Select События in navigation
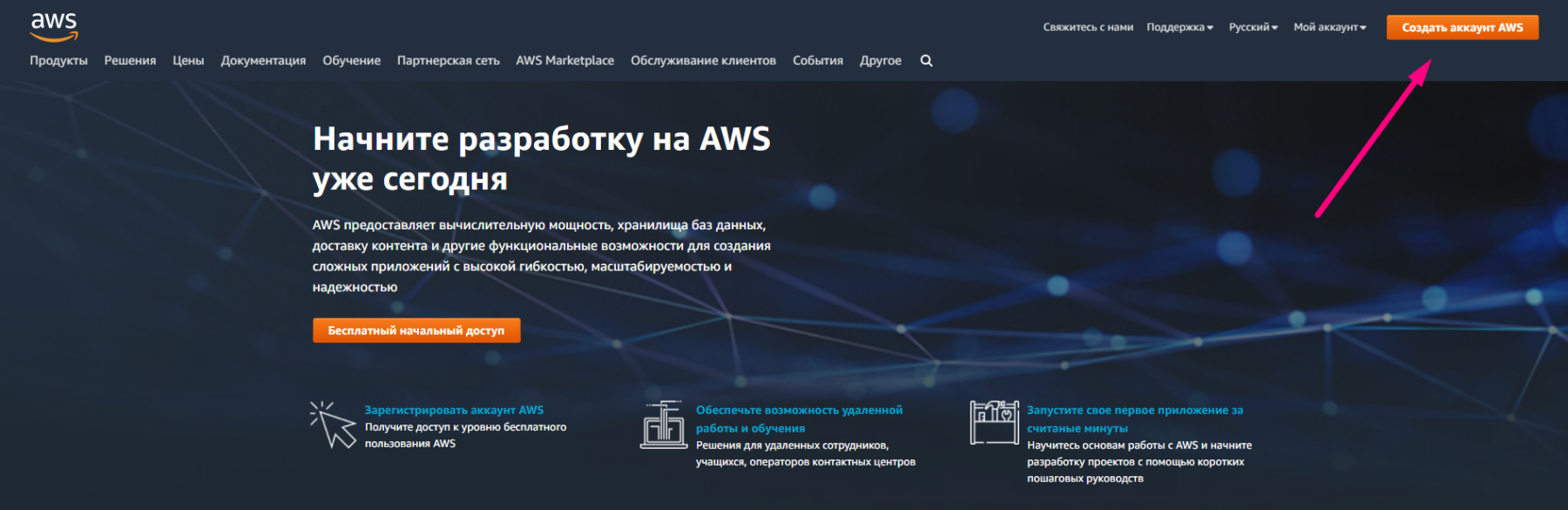The image size is (1568, 510). 818,60
